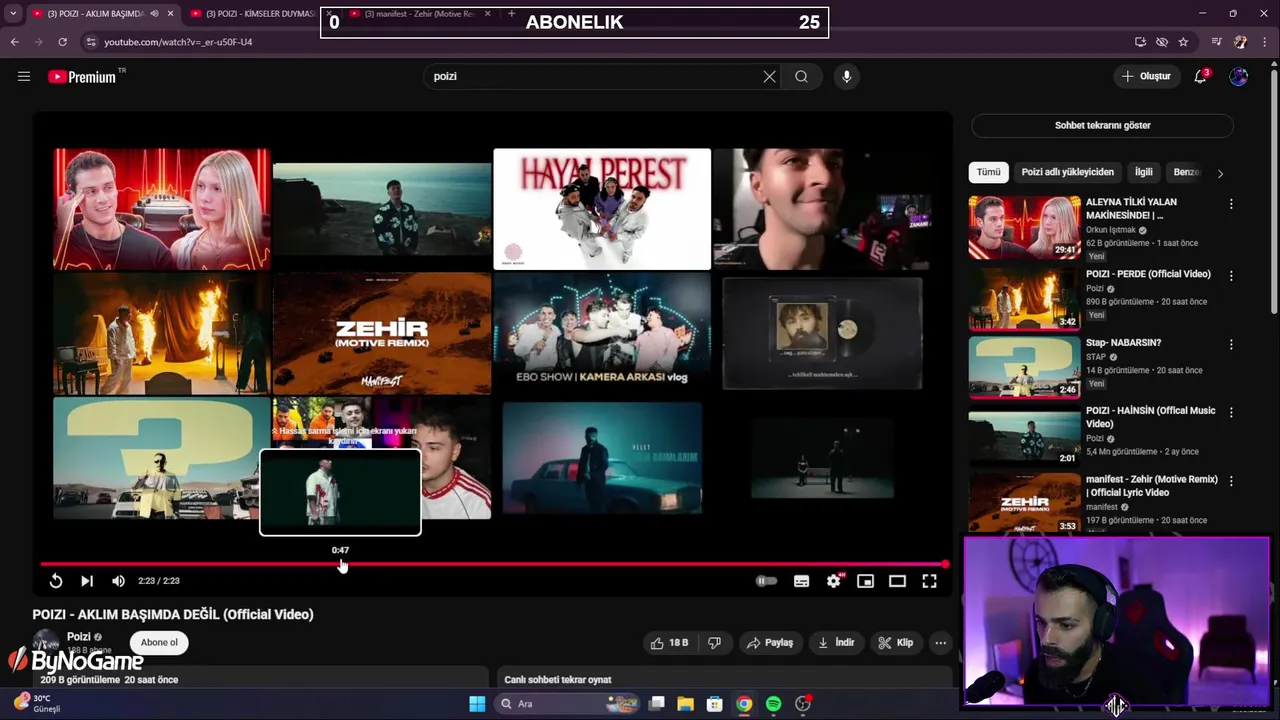
Task: Open the POIZI - PERDE sidebar thumbnail
Action: 1024,298
